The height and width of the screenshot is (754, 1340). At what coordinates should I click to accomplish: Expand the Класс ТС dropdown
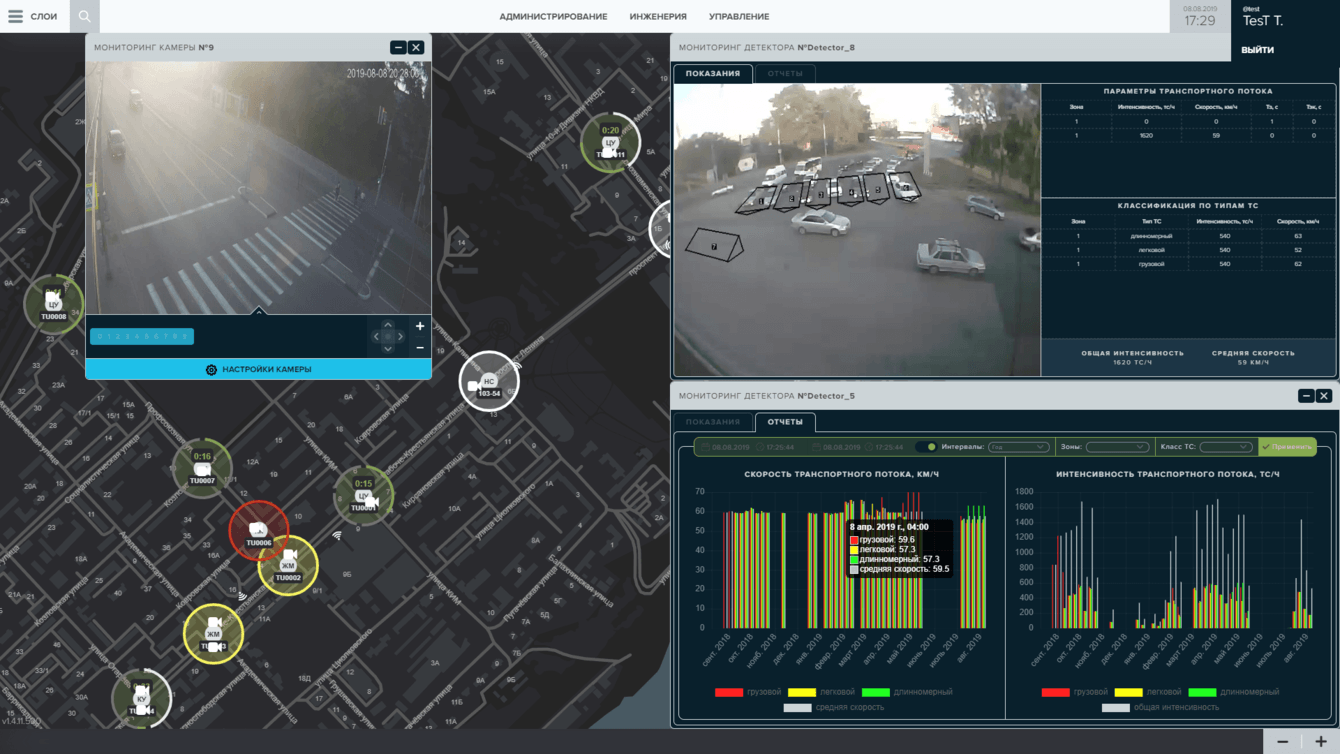pos(1225,447)
